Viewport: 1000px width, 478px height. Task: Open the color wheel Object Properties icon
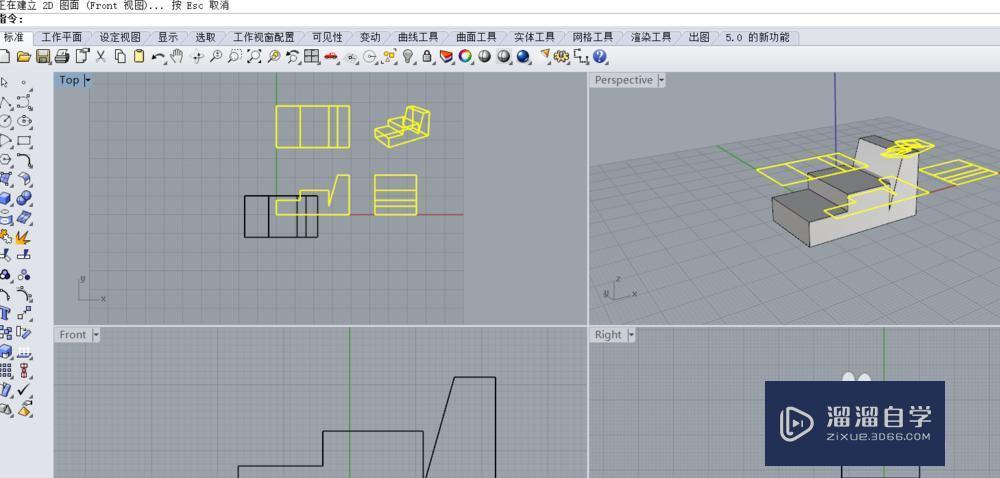coord(466,57)
